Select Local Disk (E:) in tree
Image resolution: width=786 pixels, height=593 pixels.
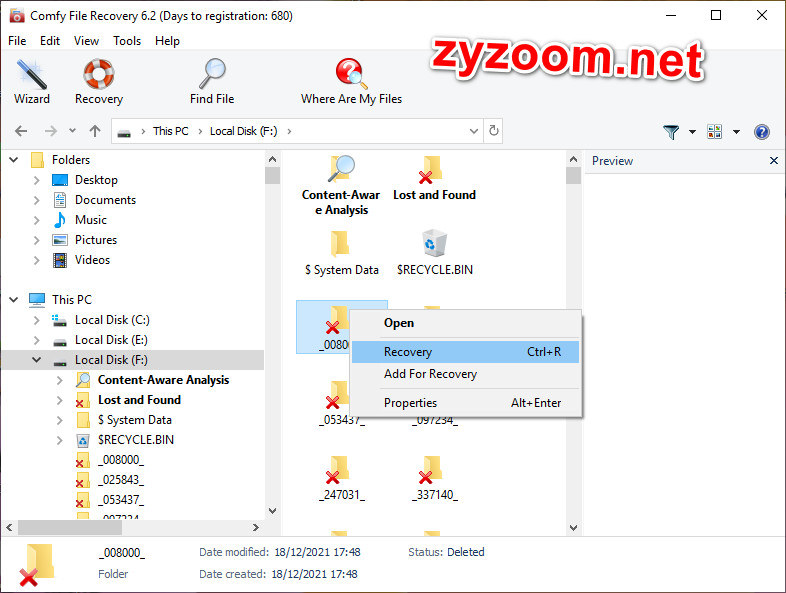click(x=111, y=340)
